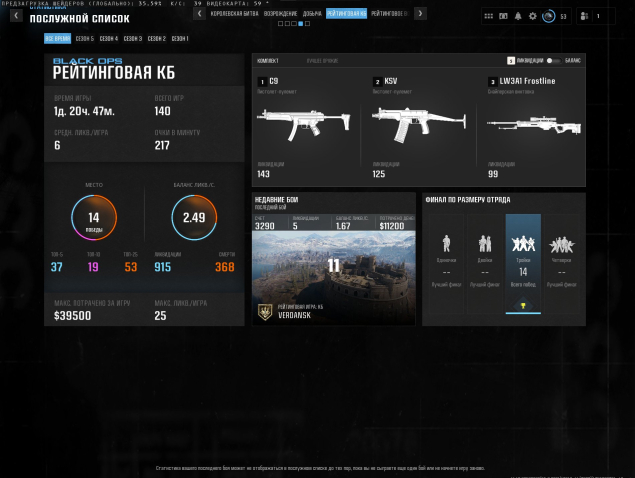The height and width of the screenshot is (478, 635).
Task: Show next mode tabs with right chevron
Action: (x=420, y=13)
